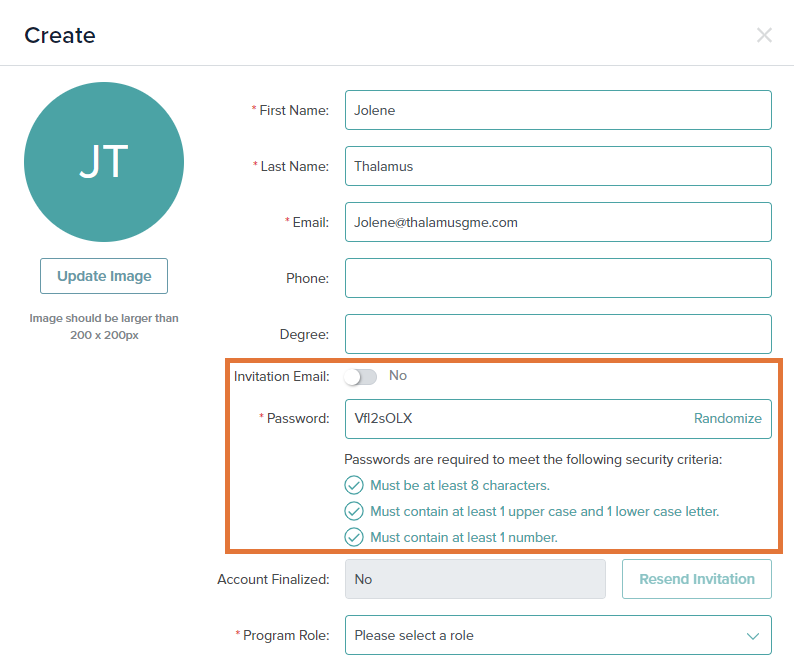
Task: Click the empty Degree field
Action: tap(558, 334)
